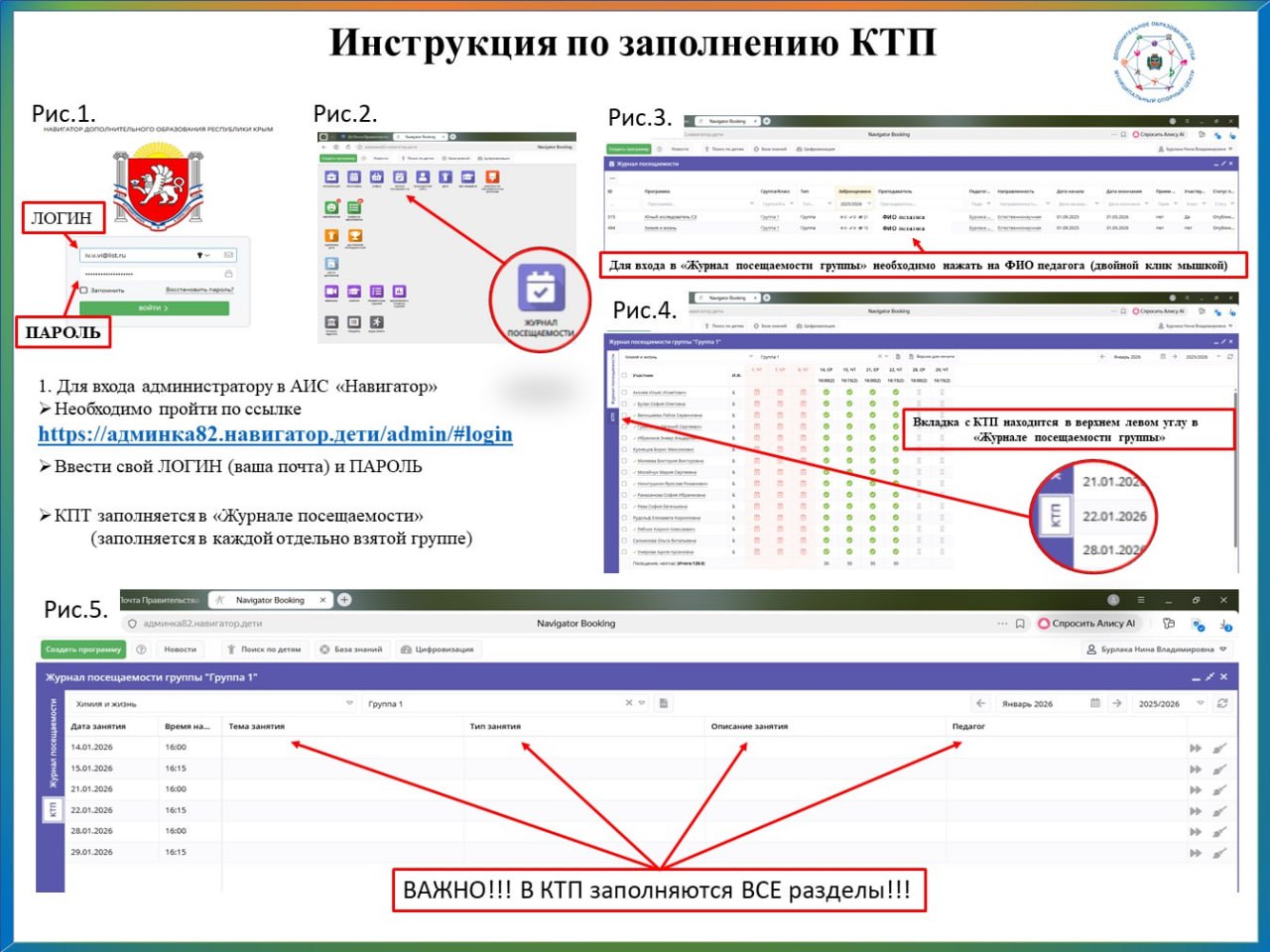Go to the next month in Рис.5
Image resolution: width=1270 pixels, height=952 pixels.
1116,703
